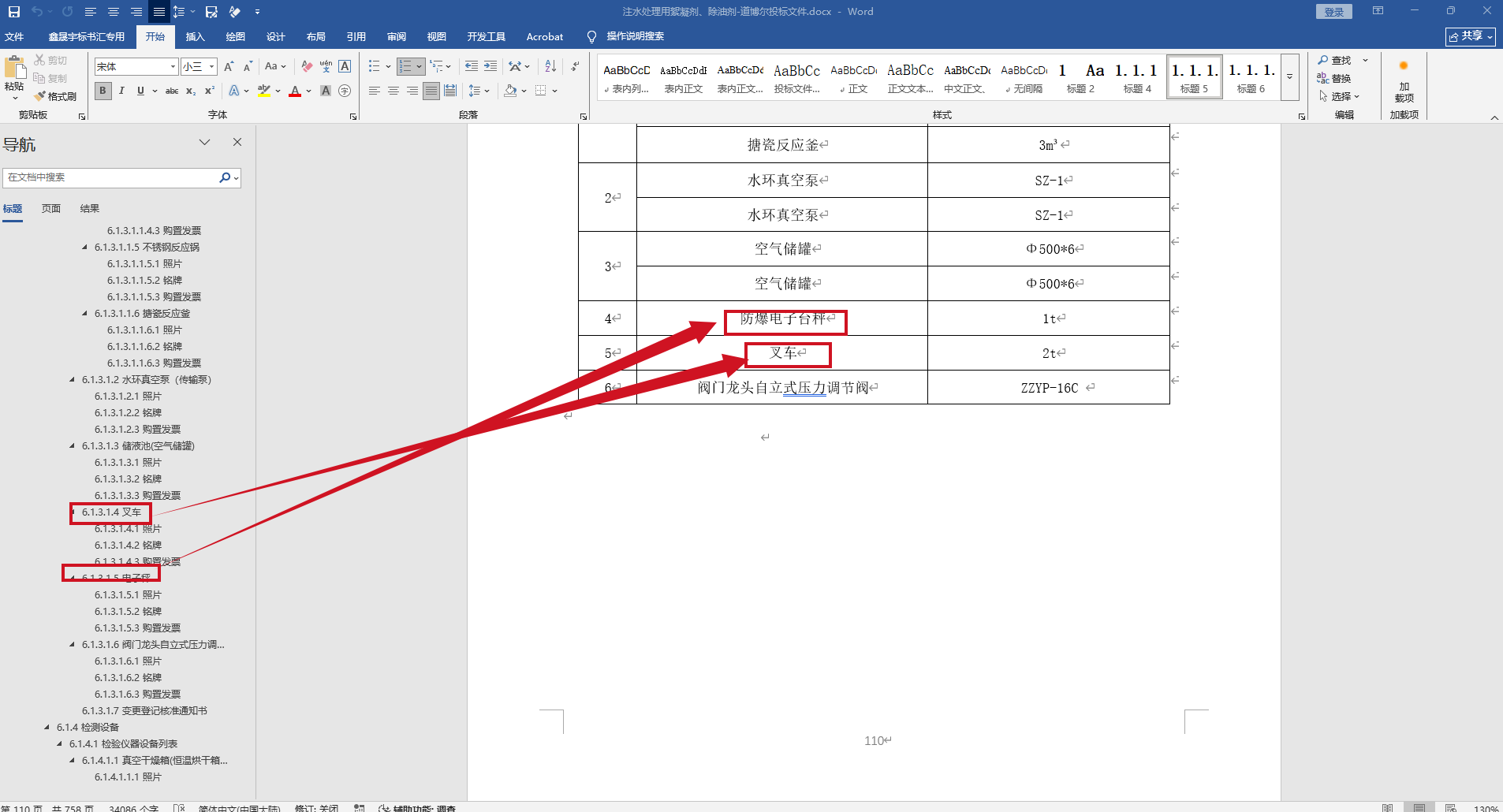Collapse the 6.1.4 检测设备 heading
The width and height of the screenshot is (1503, 812).
tap(47, 728)
